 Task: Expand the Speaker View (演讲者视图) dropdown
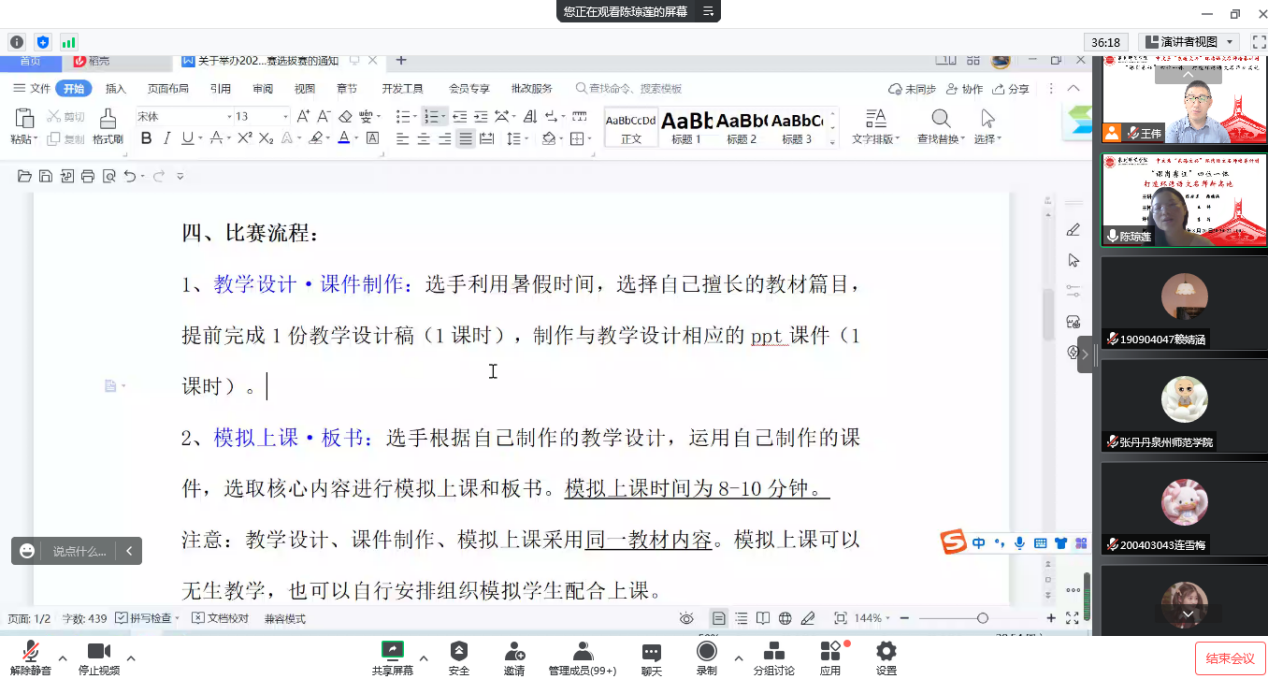click(1230, 42)
